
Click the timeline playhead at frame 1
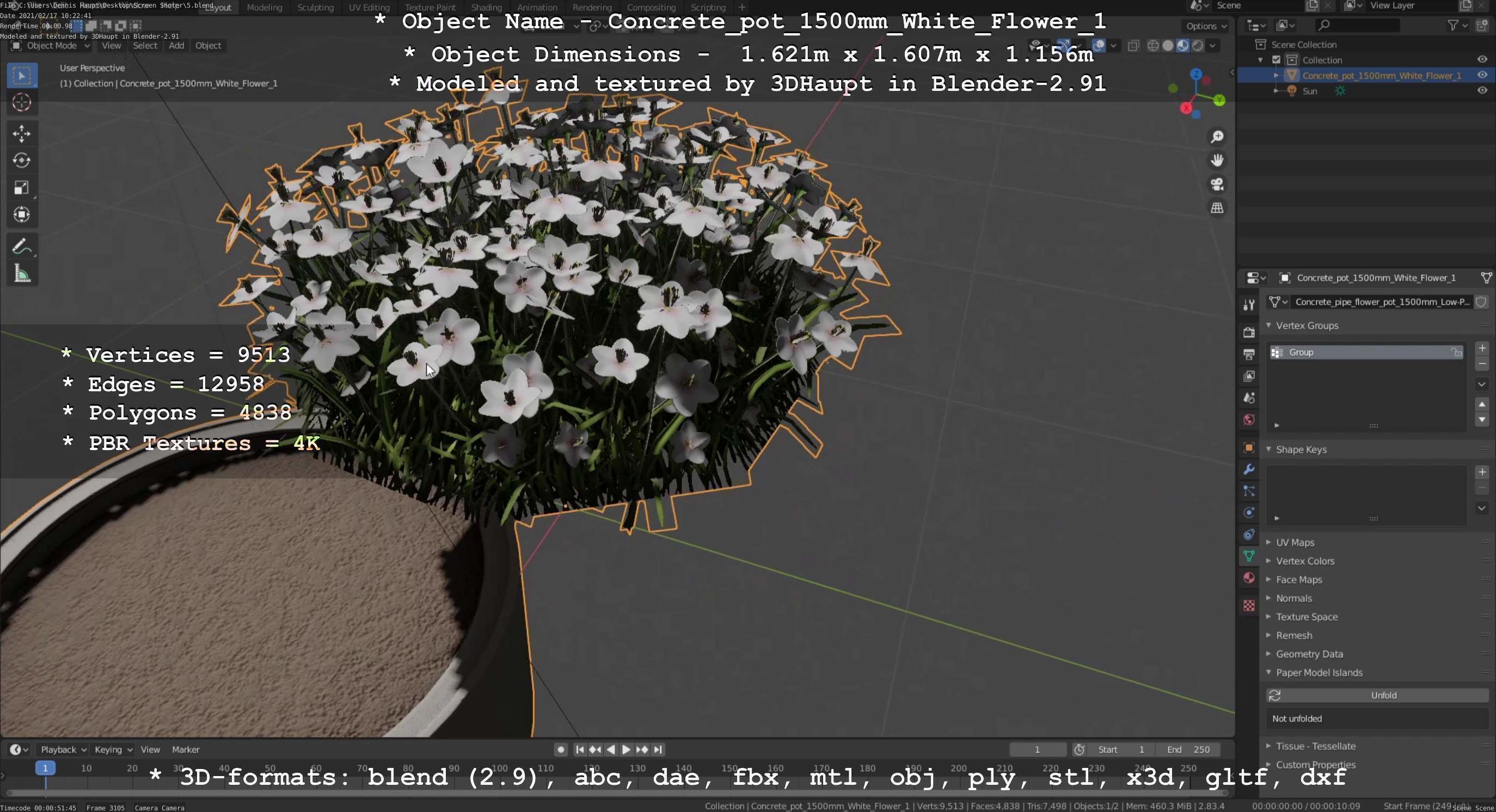point(45,768)
